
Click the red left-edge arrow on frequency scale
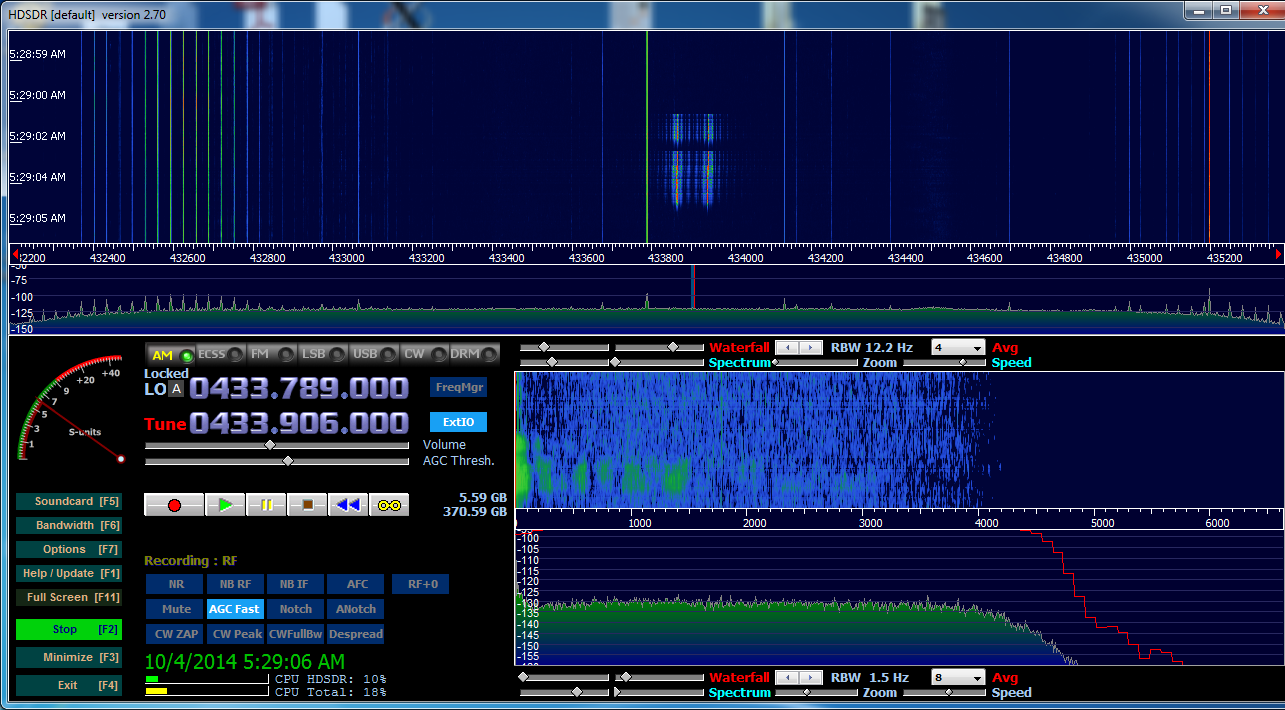pos(14,255)
